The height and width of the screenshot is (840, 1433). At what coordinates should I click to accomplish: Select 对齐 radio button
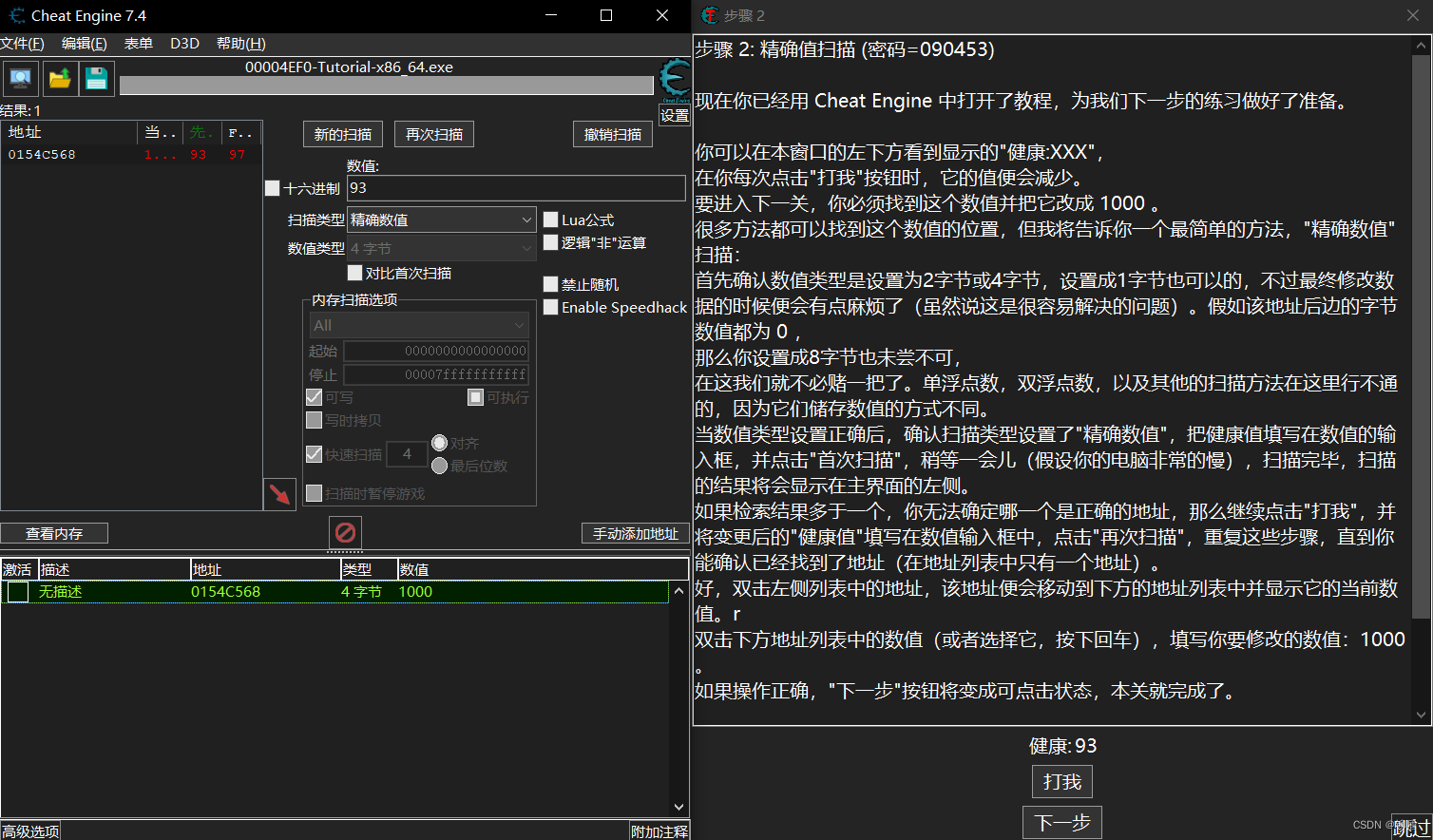[x=439, y=443]
